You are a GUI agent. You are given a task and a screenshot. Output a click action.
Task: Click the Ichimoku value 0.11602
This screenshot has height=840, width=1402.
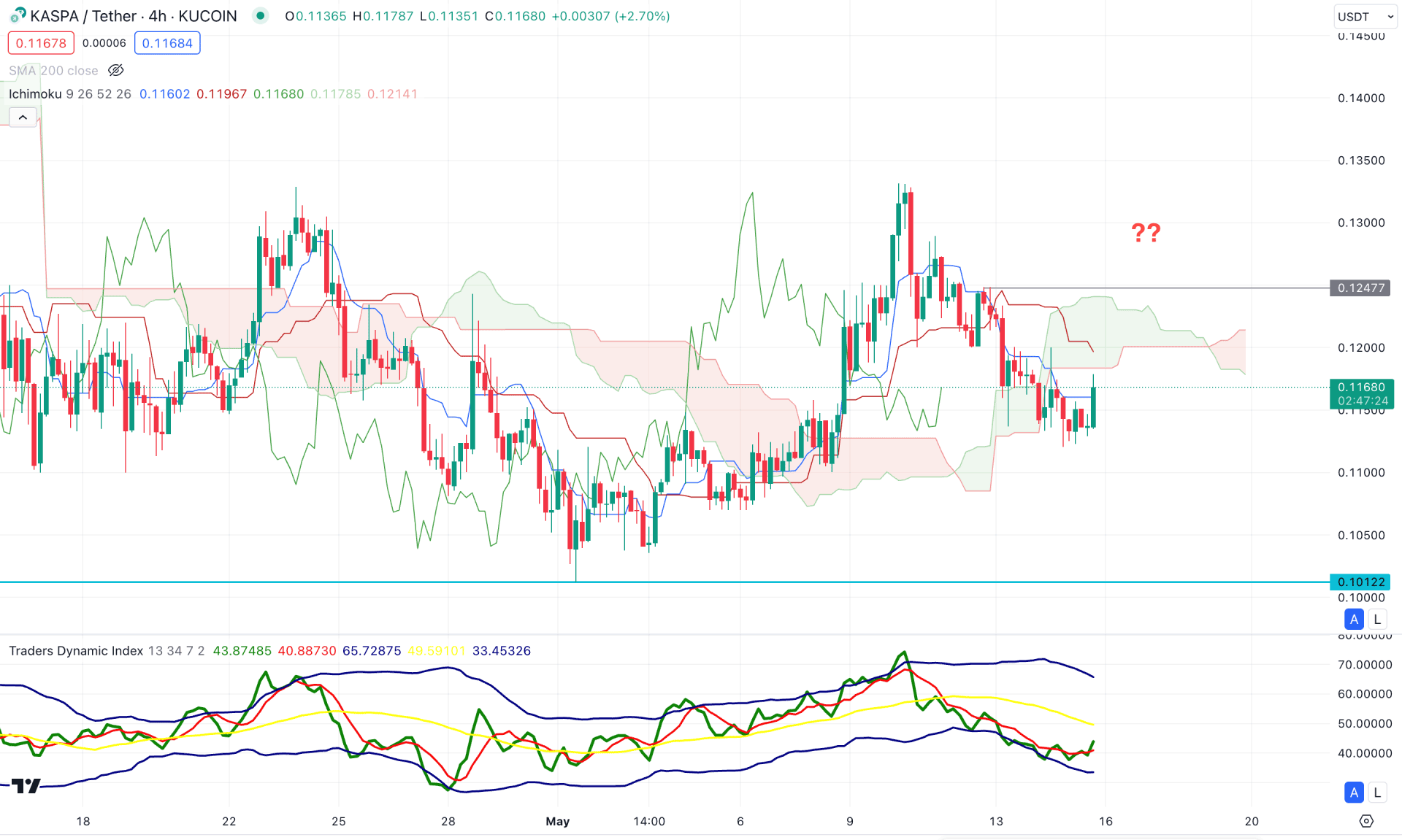click(x=164, y=94)
